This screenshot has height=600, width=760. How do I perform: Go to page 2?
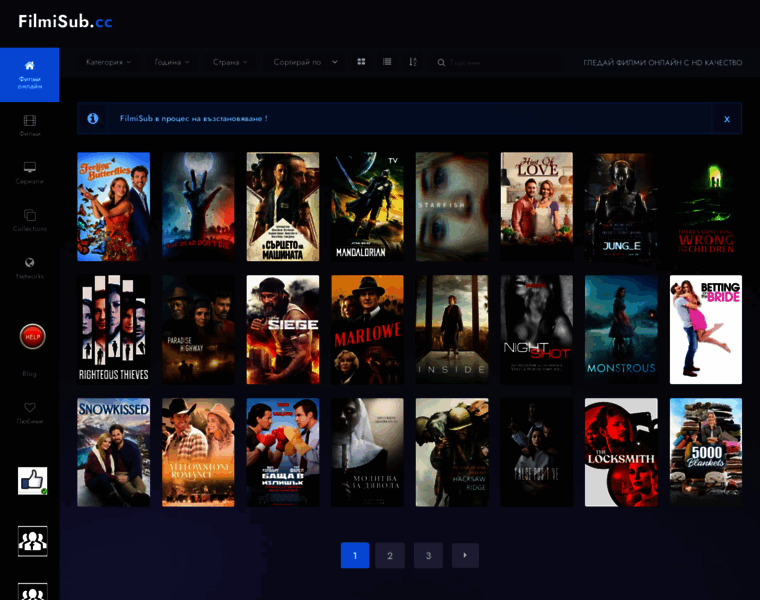click(x=390, y=555)
